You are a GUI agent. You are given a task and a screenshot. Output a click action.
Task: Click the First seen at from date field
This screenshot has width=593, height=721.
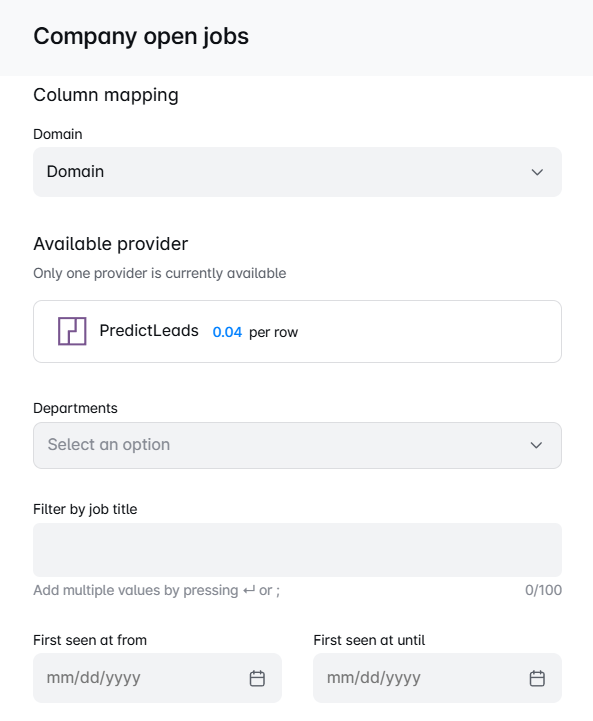pyautogui.click(x=157, y=678)
